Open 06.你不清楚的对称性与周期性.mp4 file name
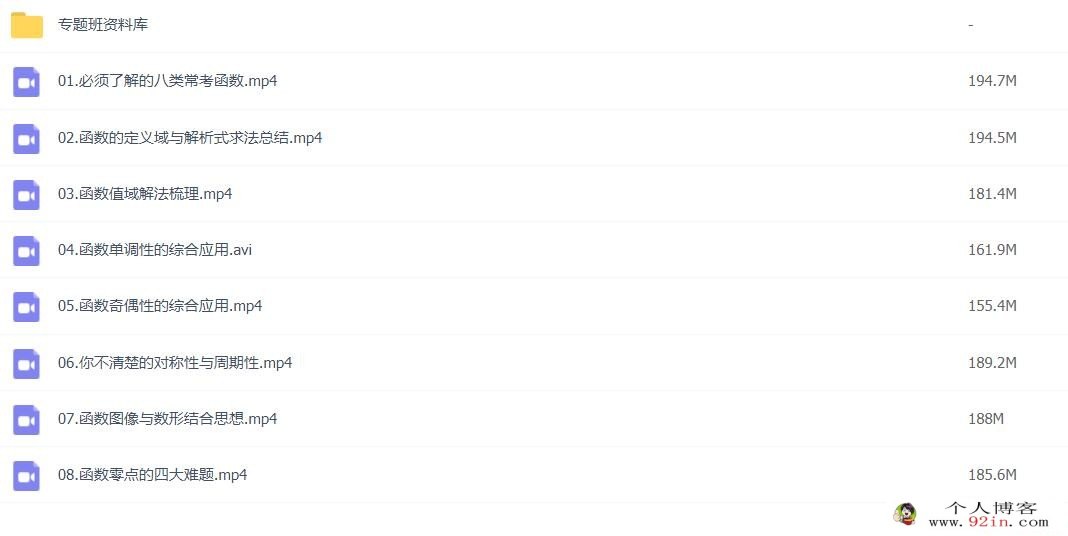Image resolution: width=1068 pixels, height=536 pixels. [x=175, y=363]
